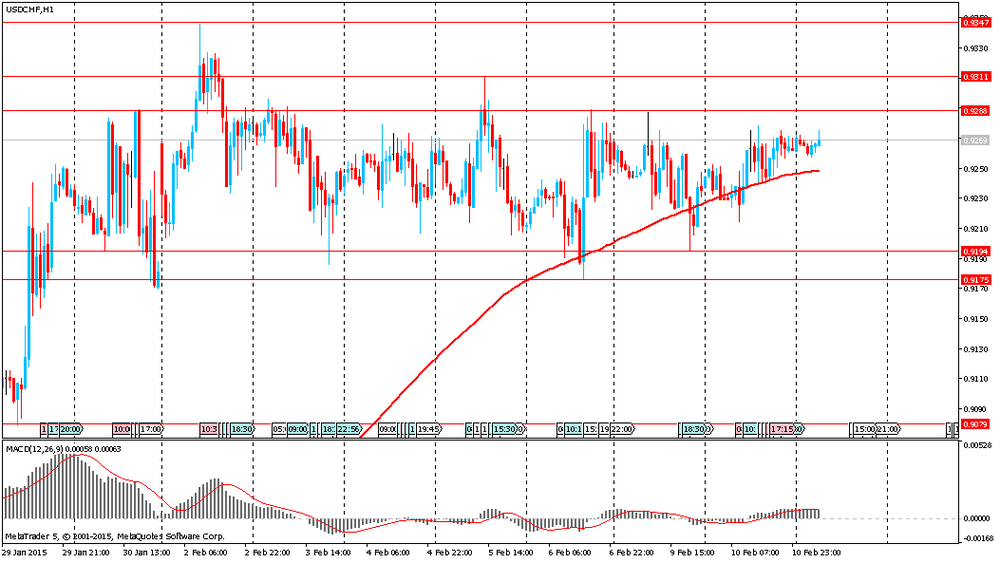Viewport: 1000px width, 563px height.
Task: Open the 22:56 news event marker
Action: [349, 430]
